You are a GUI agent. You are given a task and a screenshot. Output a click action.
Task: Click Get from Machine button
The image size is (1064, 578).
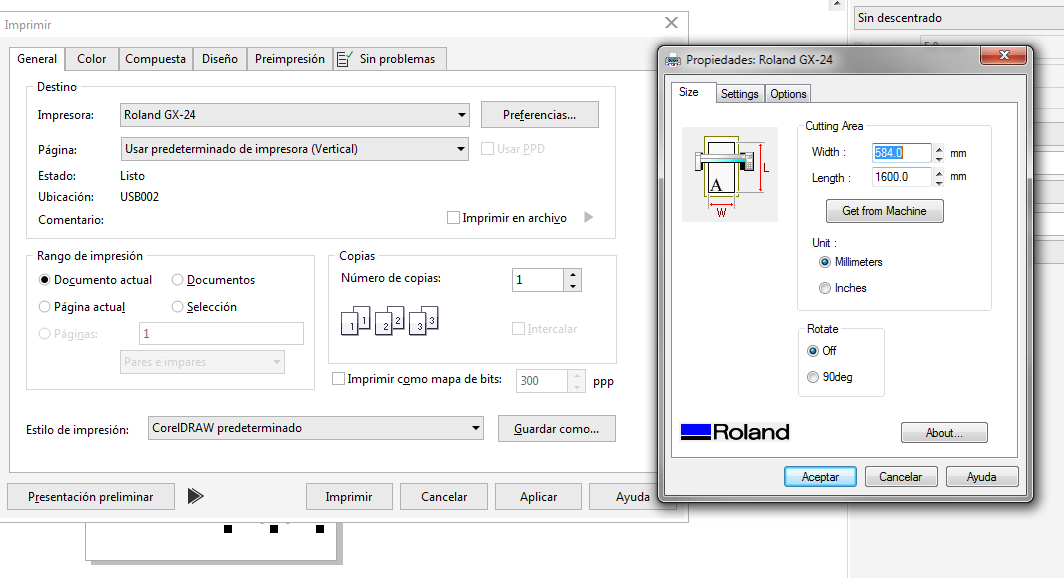click(x=884, y=211)
